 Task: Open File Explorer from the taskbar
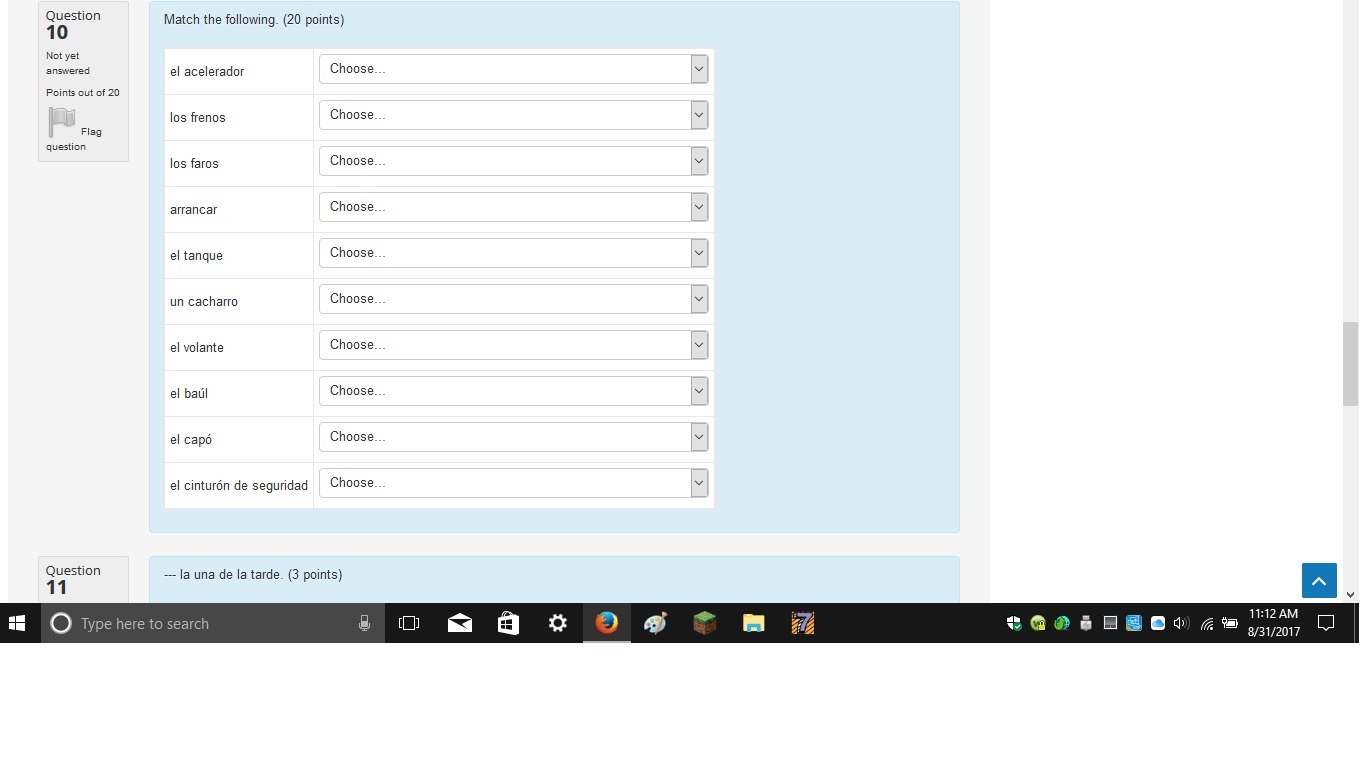(x=754, y=623)
